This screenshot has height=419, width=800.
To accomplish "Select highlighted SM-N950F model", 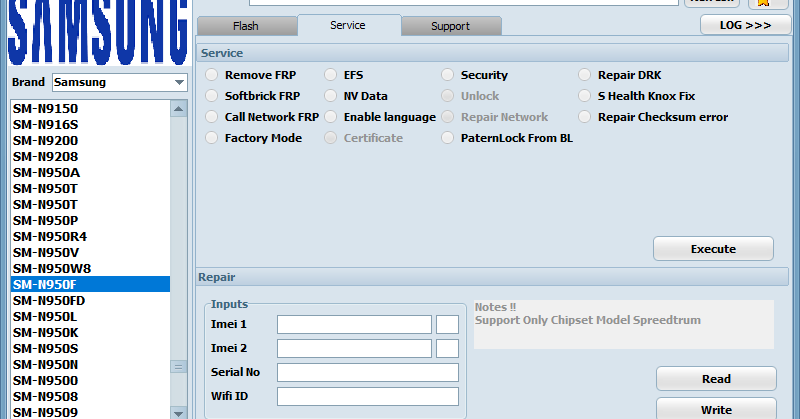I will 90,285.
